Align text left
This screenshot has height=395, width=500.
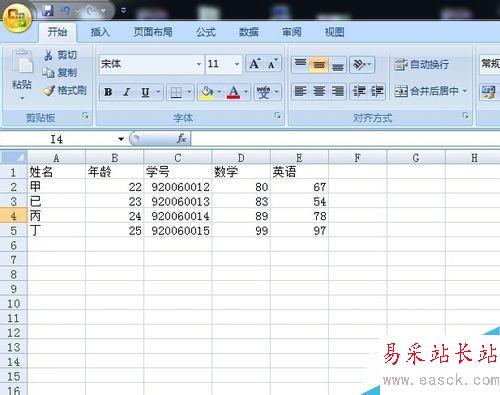coord(300,91)
